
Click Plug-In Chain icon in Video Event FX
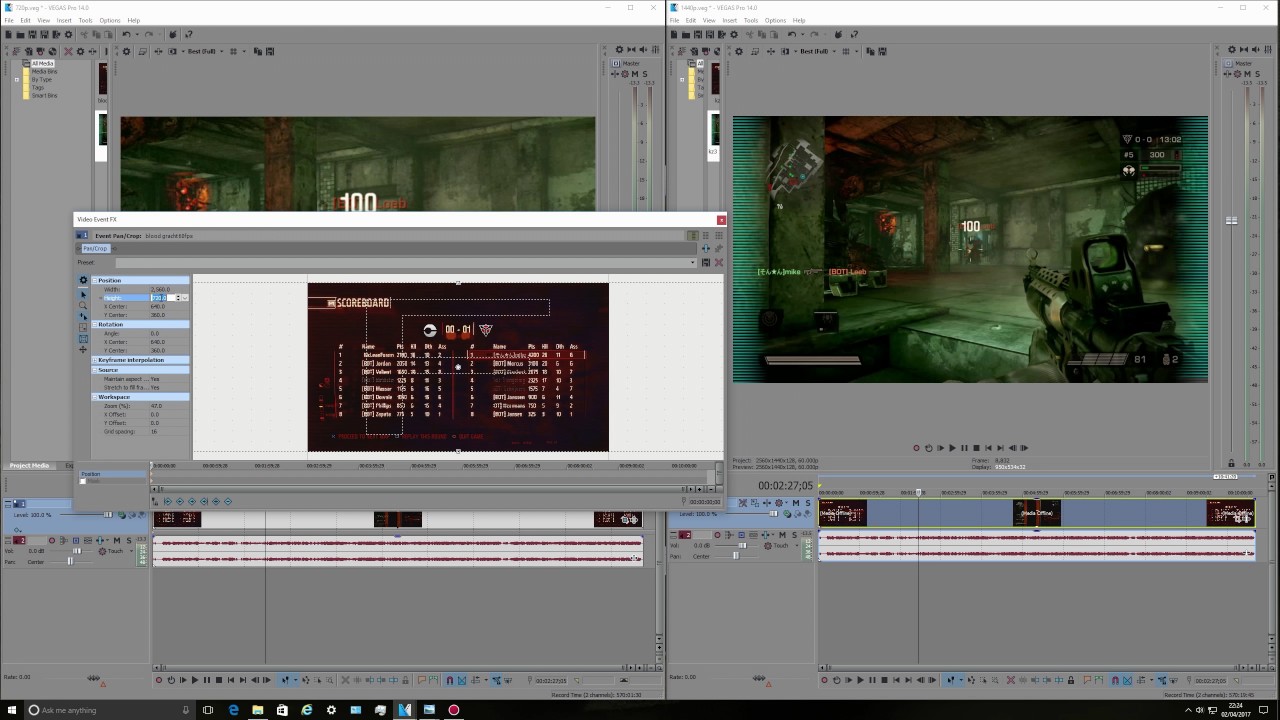click(x=705, y=248)
